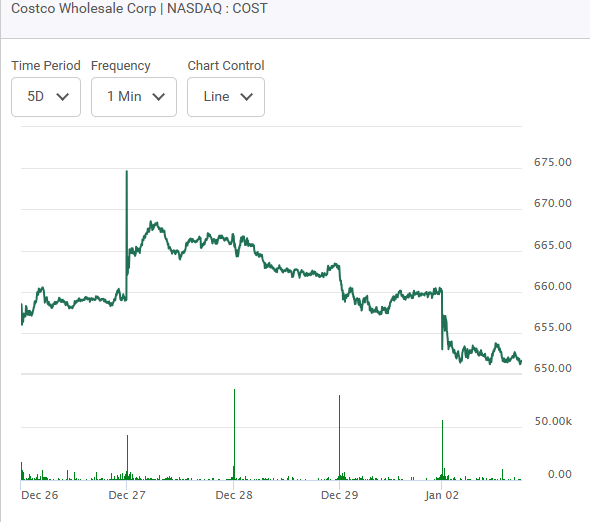590x522 pixels.
Task: Click the 650.00 price axis label
Action: coord(552,368)
